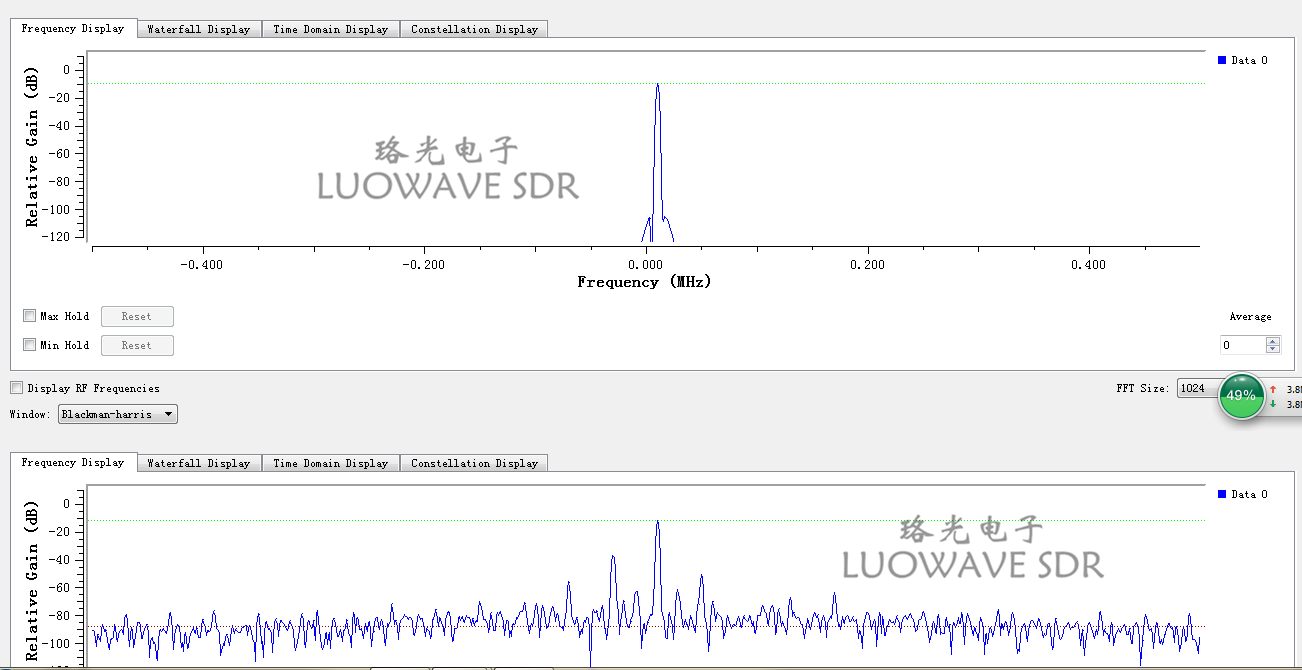The image size is (1302, 670).
Task: Open the upper Waterfall Display tab
Action: coord(199,29)
